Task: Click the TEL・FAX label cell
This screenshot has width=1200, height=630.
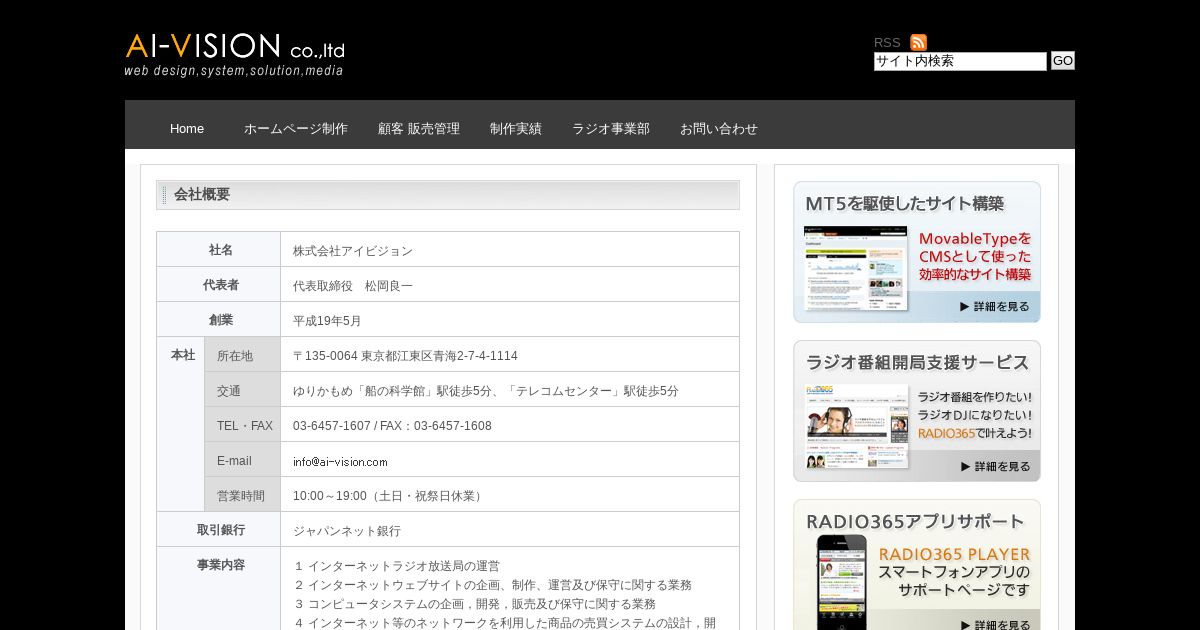Action: pyautogui.click(x=243, y=425)
